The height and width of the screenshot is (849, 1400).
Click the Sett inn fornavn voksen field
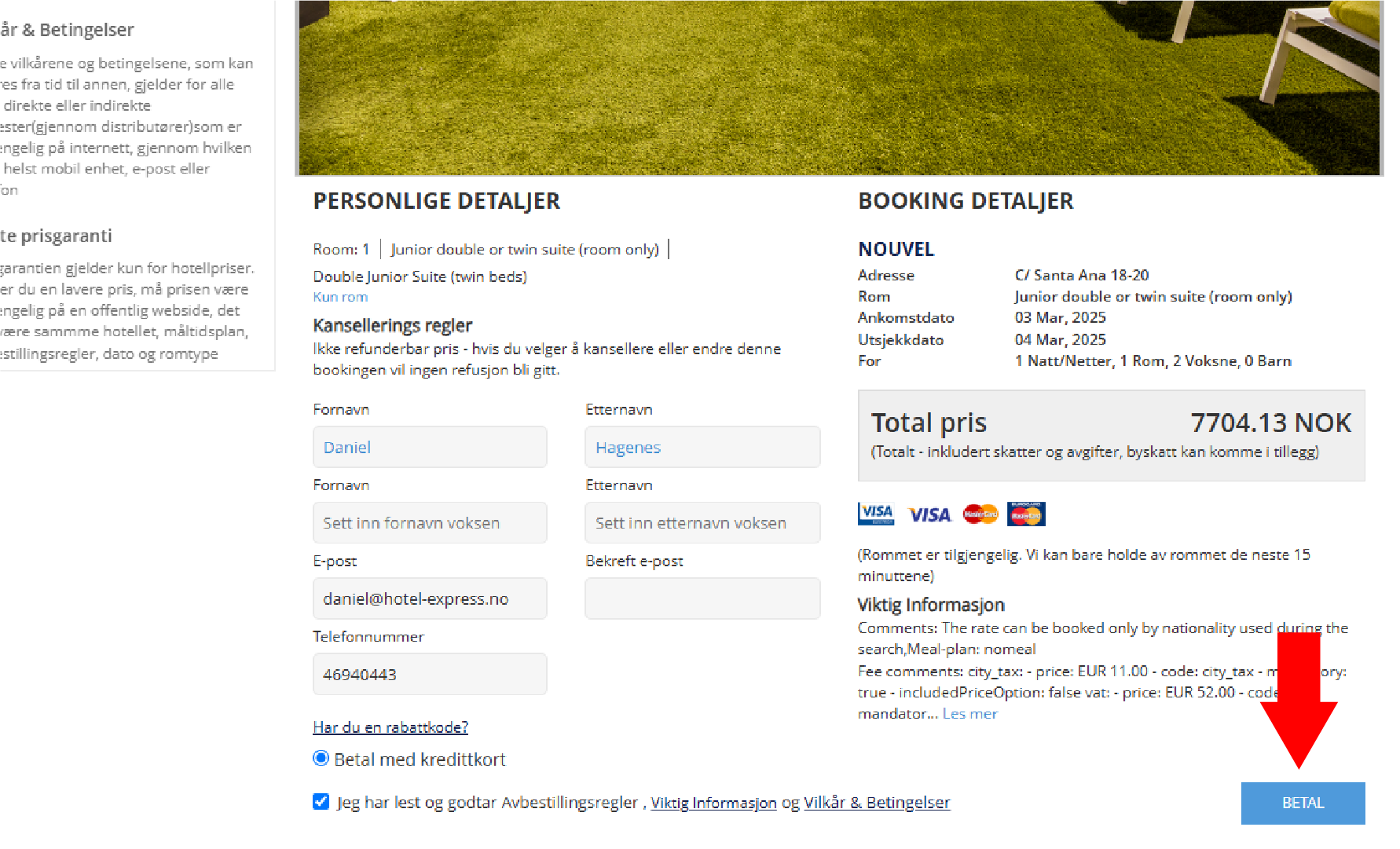click(x=430, y=522)
